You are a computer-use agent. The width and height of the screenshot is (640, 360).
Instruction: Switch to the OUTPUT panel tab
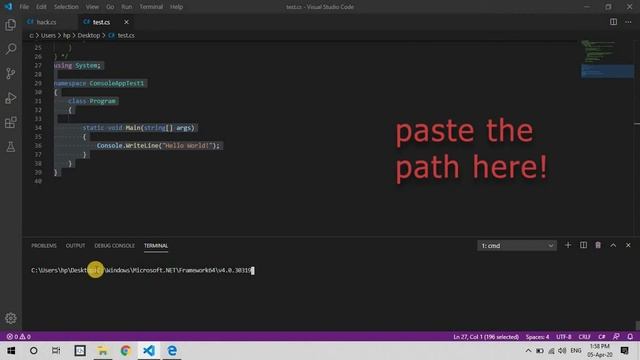click(x=75, y=246)
